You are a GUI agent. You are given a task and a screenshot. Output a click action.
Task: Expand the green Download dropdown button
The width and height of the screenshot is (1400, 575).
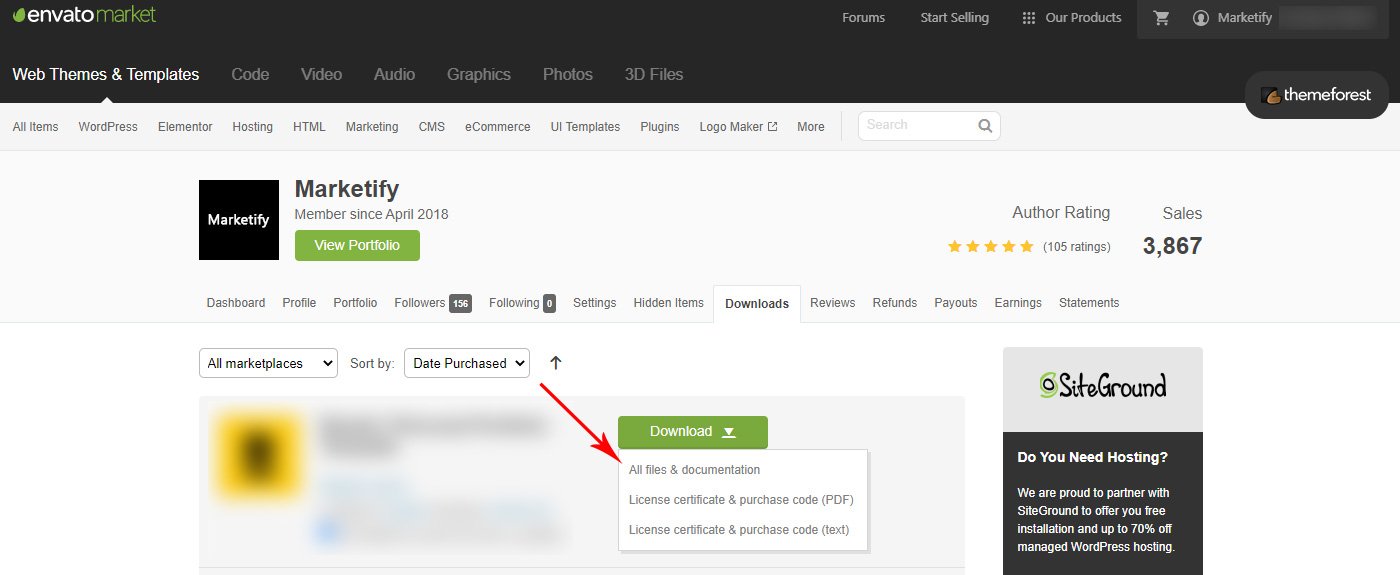click(x=692, y=432)
